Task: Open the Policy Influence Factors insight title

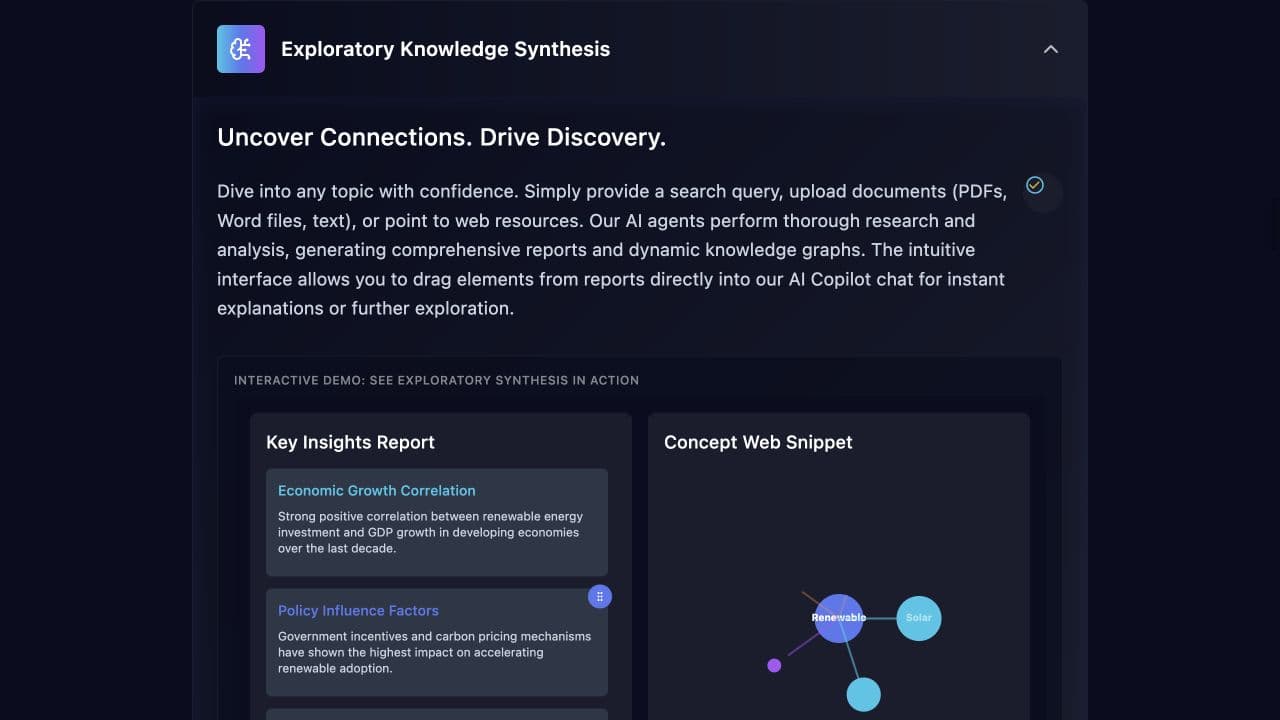Action: (358, 611)
